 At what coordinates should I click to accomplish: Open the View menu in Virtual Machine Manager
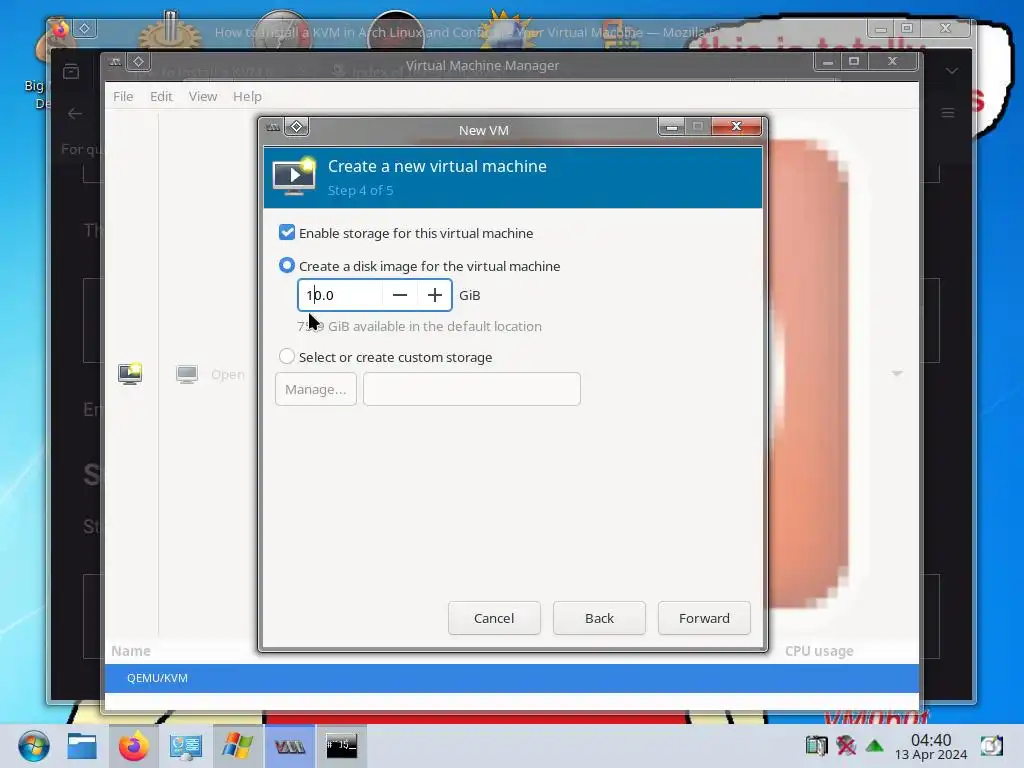[202, 96]
